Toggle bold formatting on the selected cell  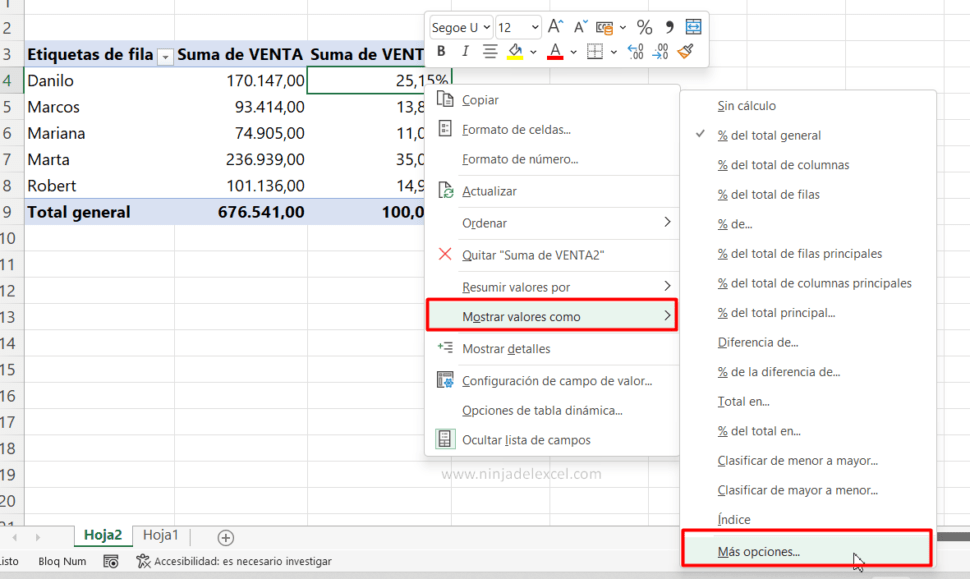tap(442, 51)
